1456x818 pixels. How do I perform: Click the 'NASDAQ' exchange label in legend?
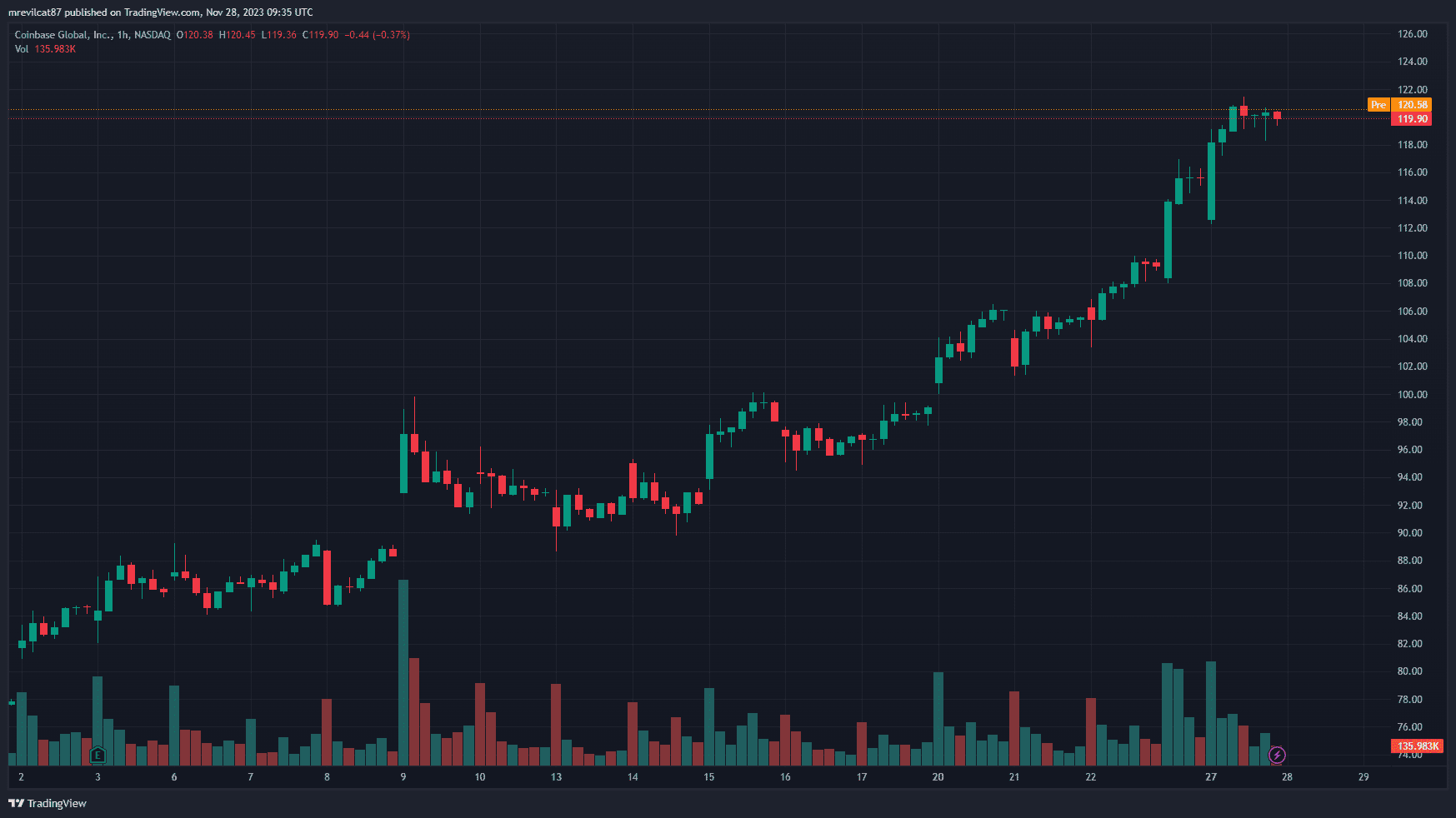click(x=153, y=35)
